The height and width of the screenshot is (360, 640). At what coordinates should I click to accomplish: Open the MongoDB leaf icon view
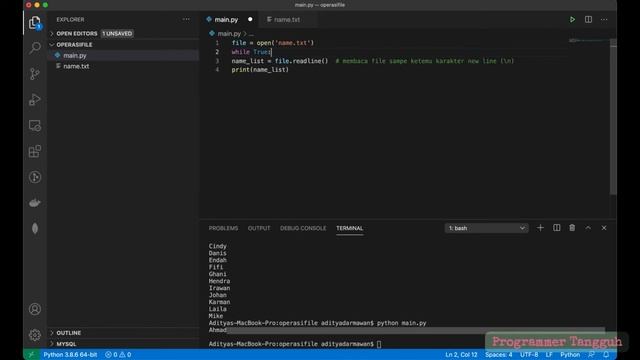tap(35, 229)
